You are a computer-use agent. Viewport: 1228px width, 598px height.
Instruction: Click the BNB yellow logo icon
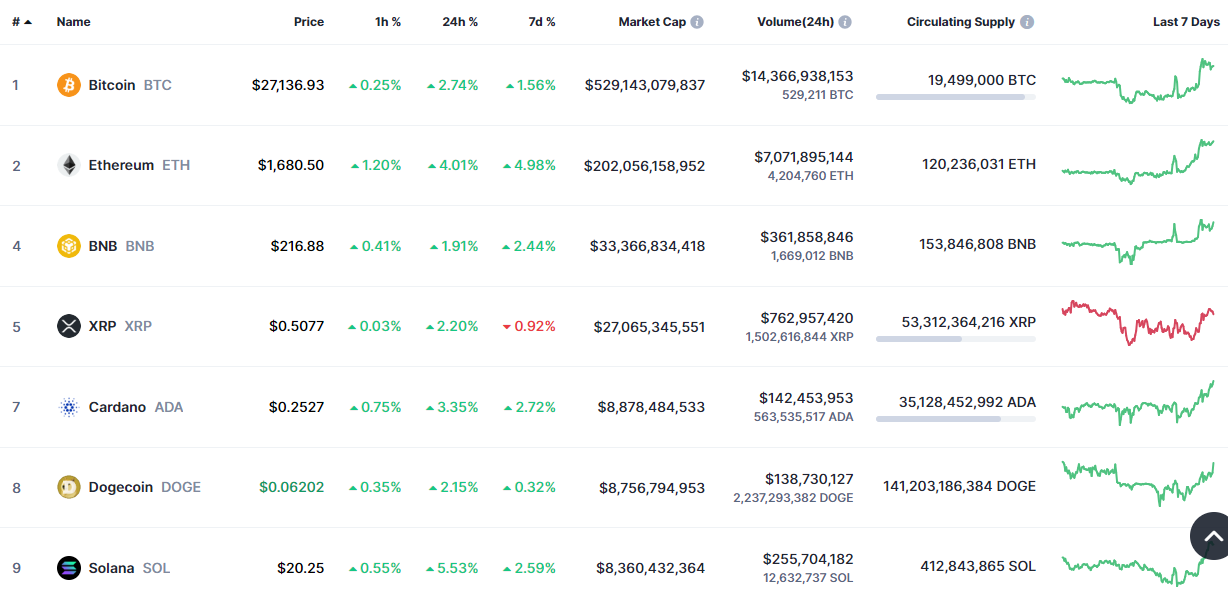coord(69,246)
